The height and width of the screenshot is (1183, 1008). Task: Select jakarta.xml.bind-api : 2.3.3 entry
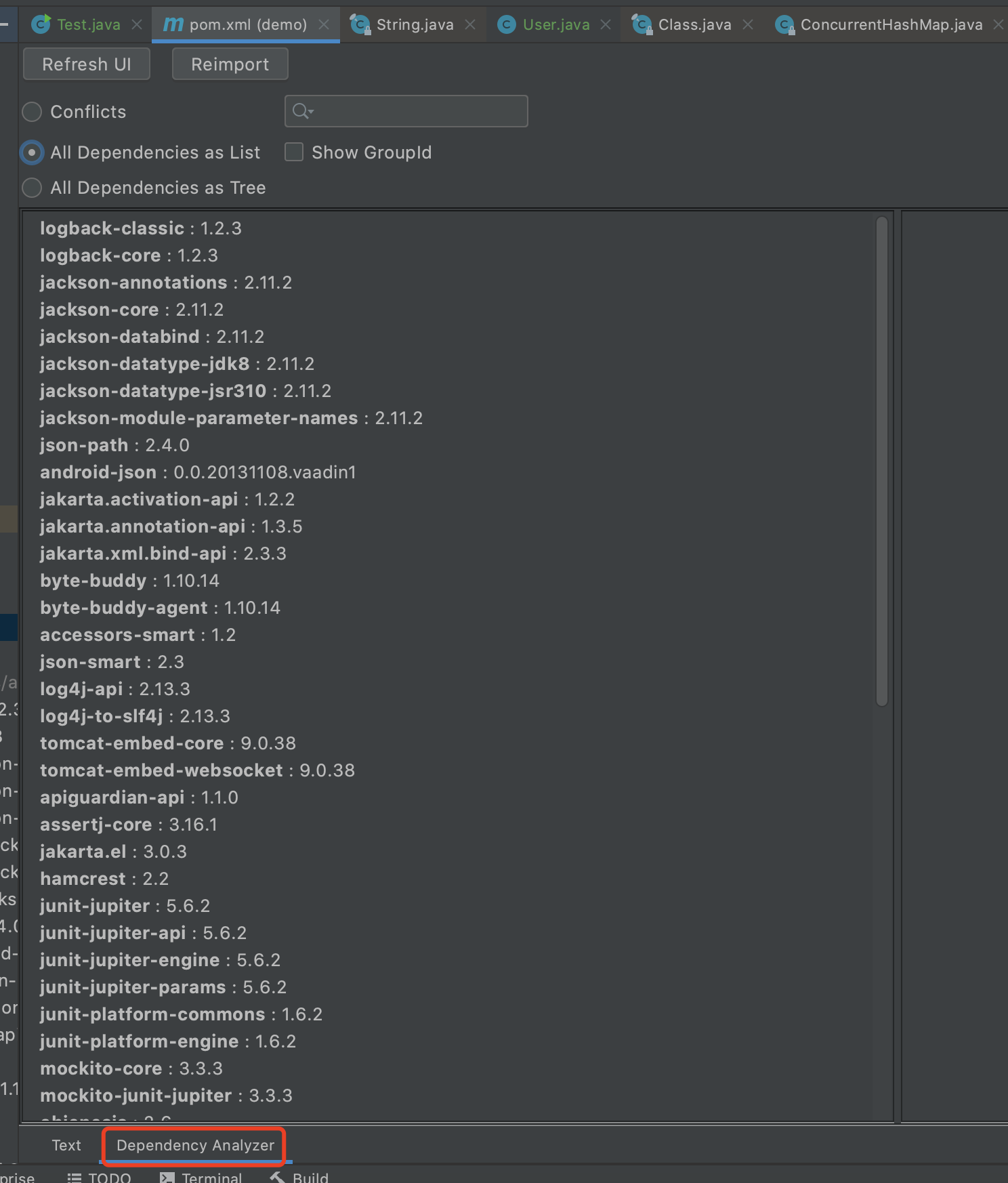tap(163, 554)
